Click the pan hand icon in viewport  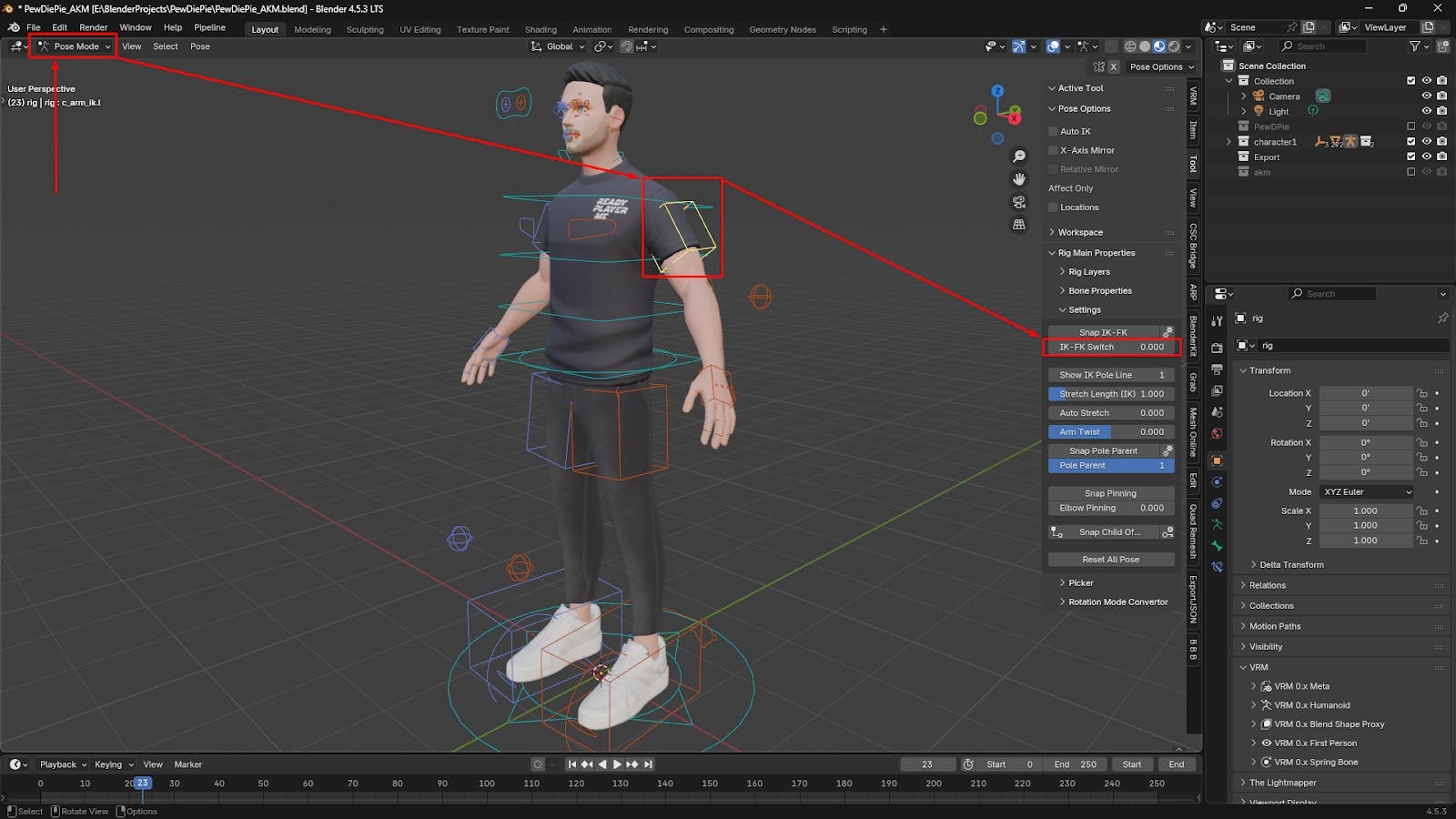1019,179
